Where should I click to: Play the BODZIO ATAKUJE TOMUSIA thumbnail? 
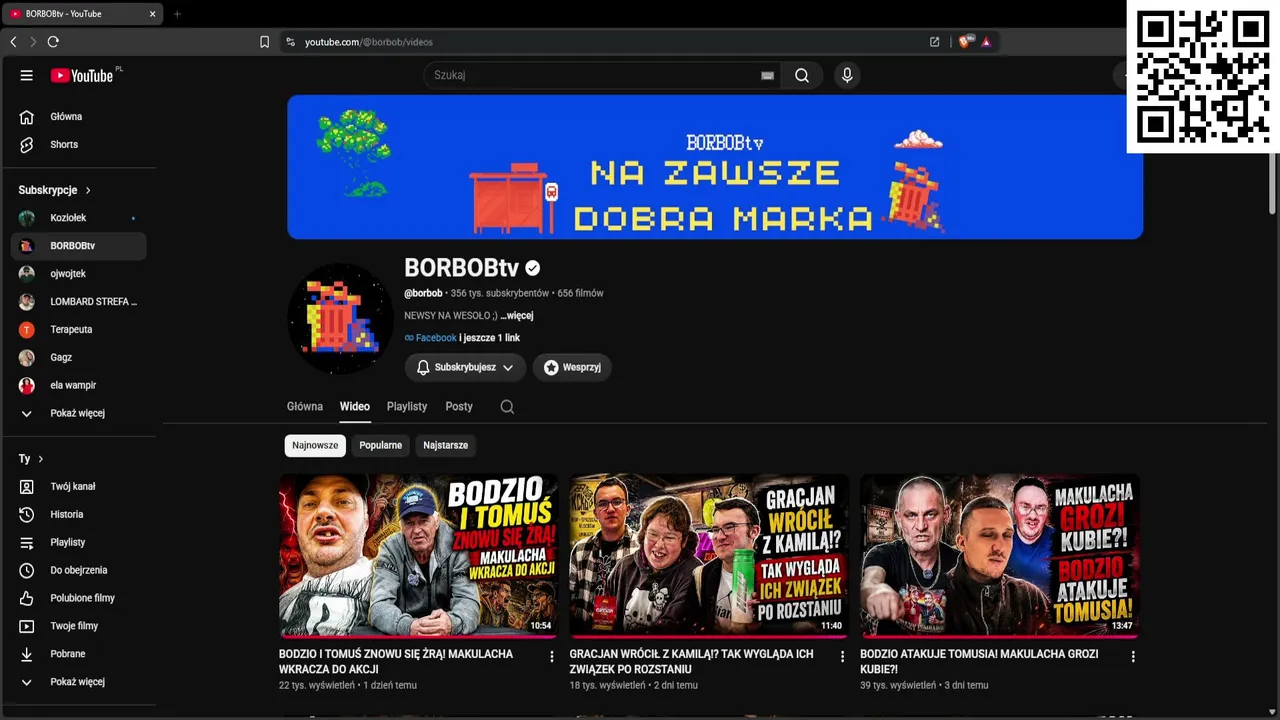1000,555
